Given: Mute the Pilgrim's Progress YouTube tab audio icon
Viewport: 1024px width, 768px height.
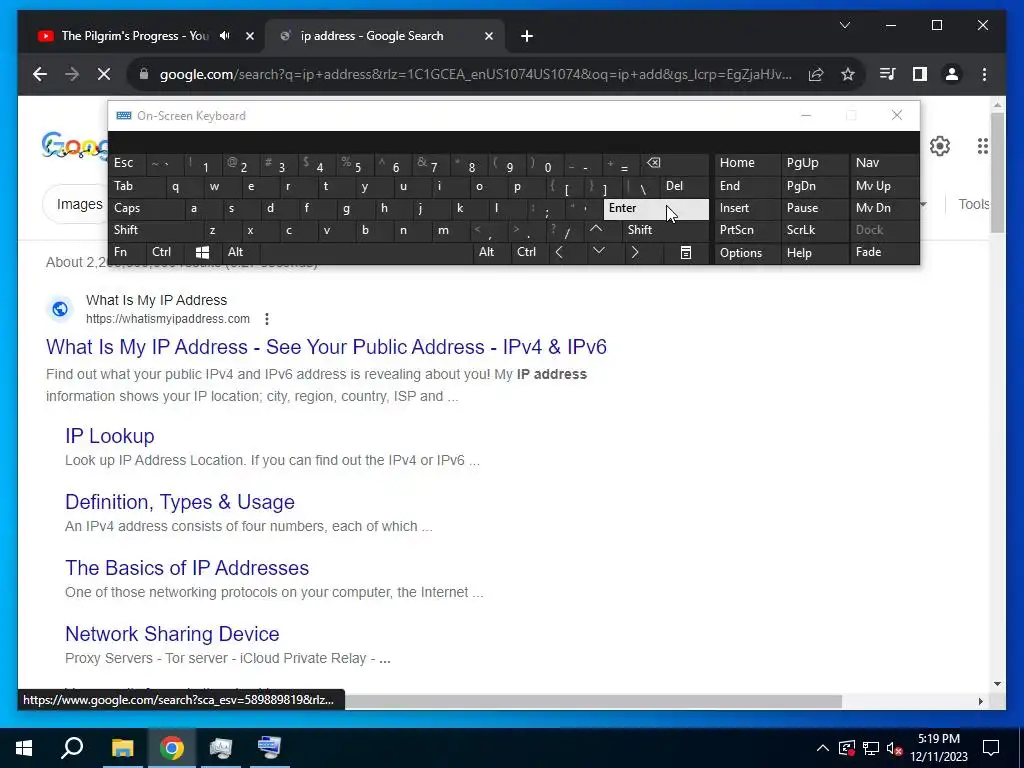Looking at the screenshot, I should point(225,36).
